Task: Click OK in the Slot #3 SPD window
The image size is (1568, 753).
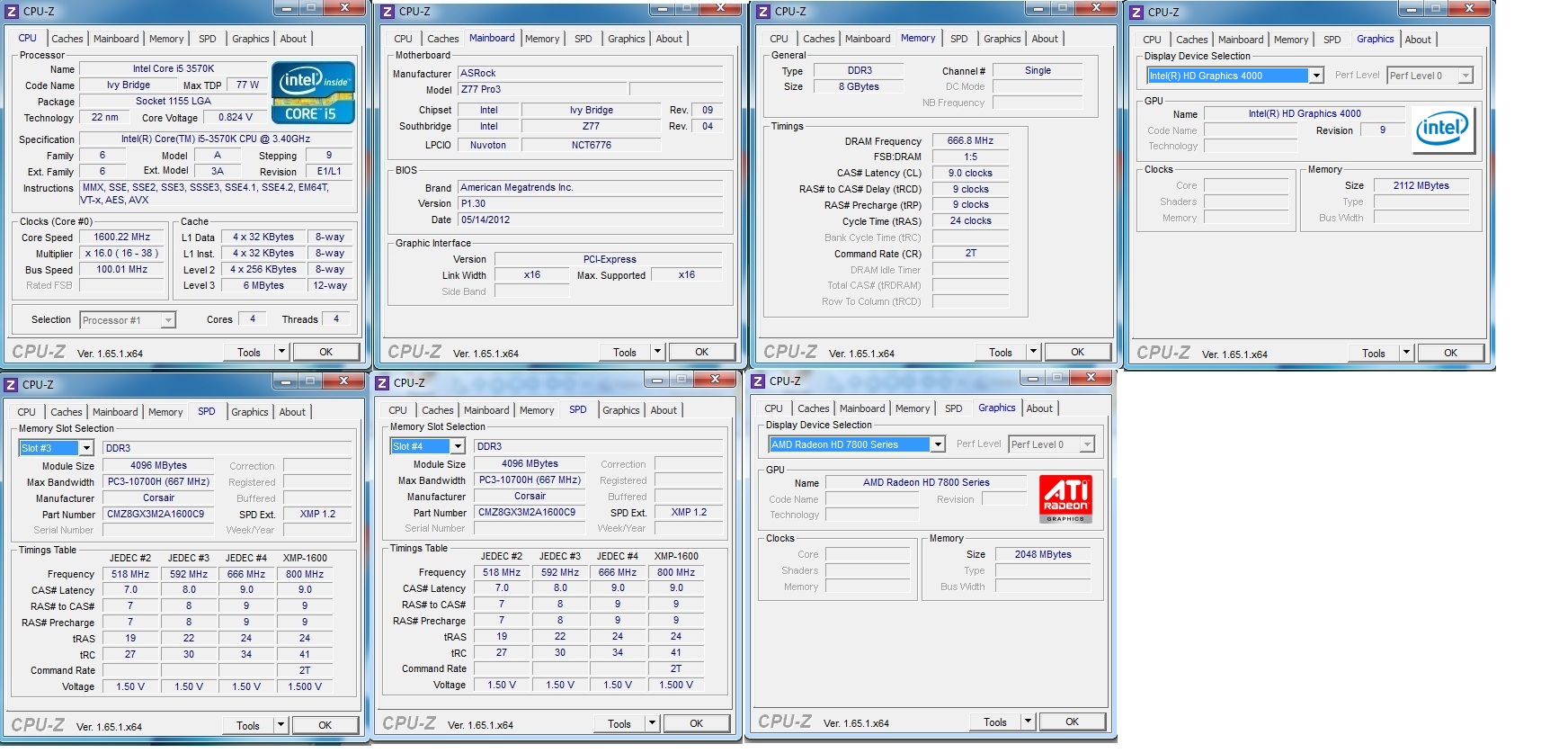Action: (325, 726)
